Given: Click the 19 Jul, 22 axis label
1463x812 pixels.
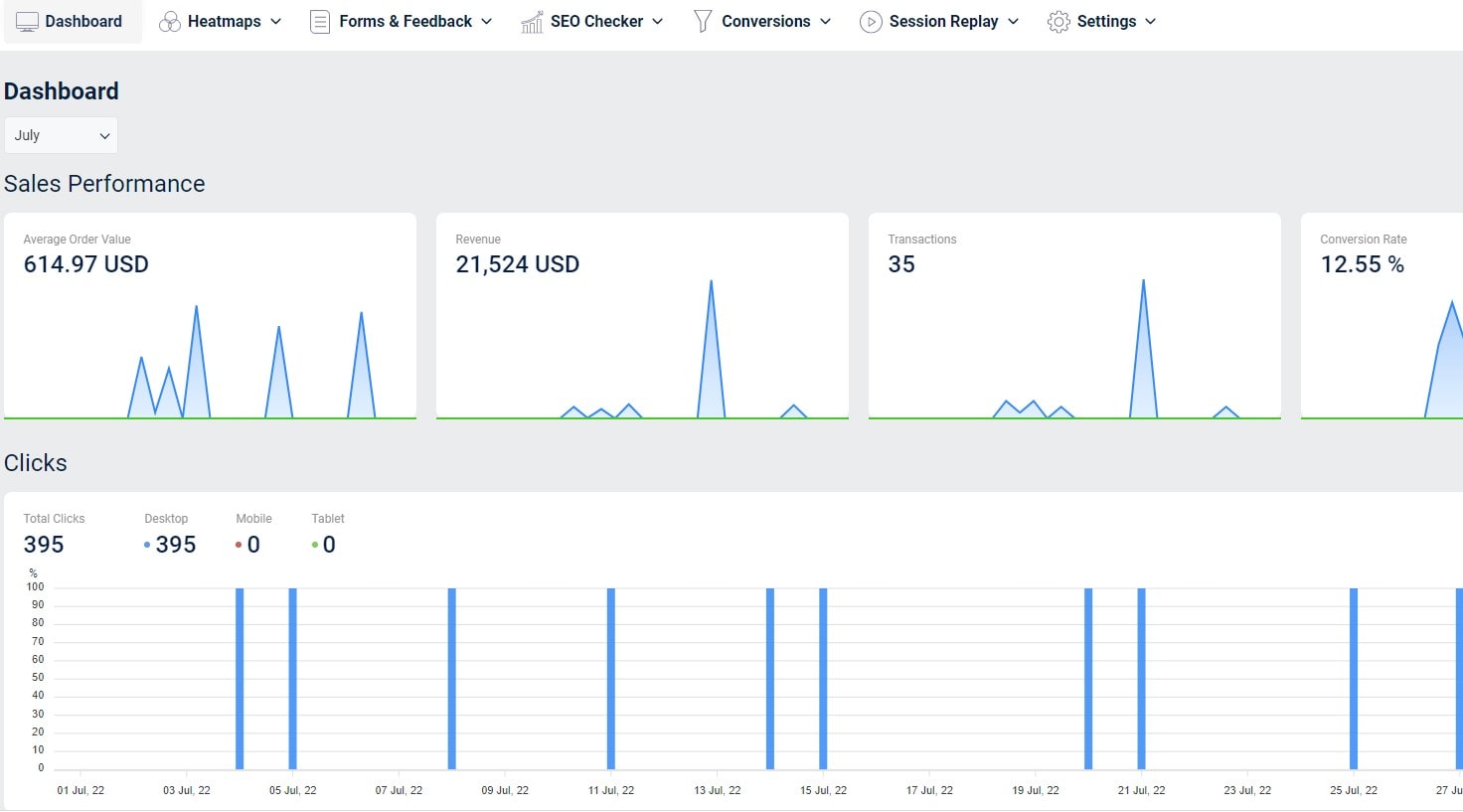Looking at the screenshot, I should 1036,790.
